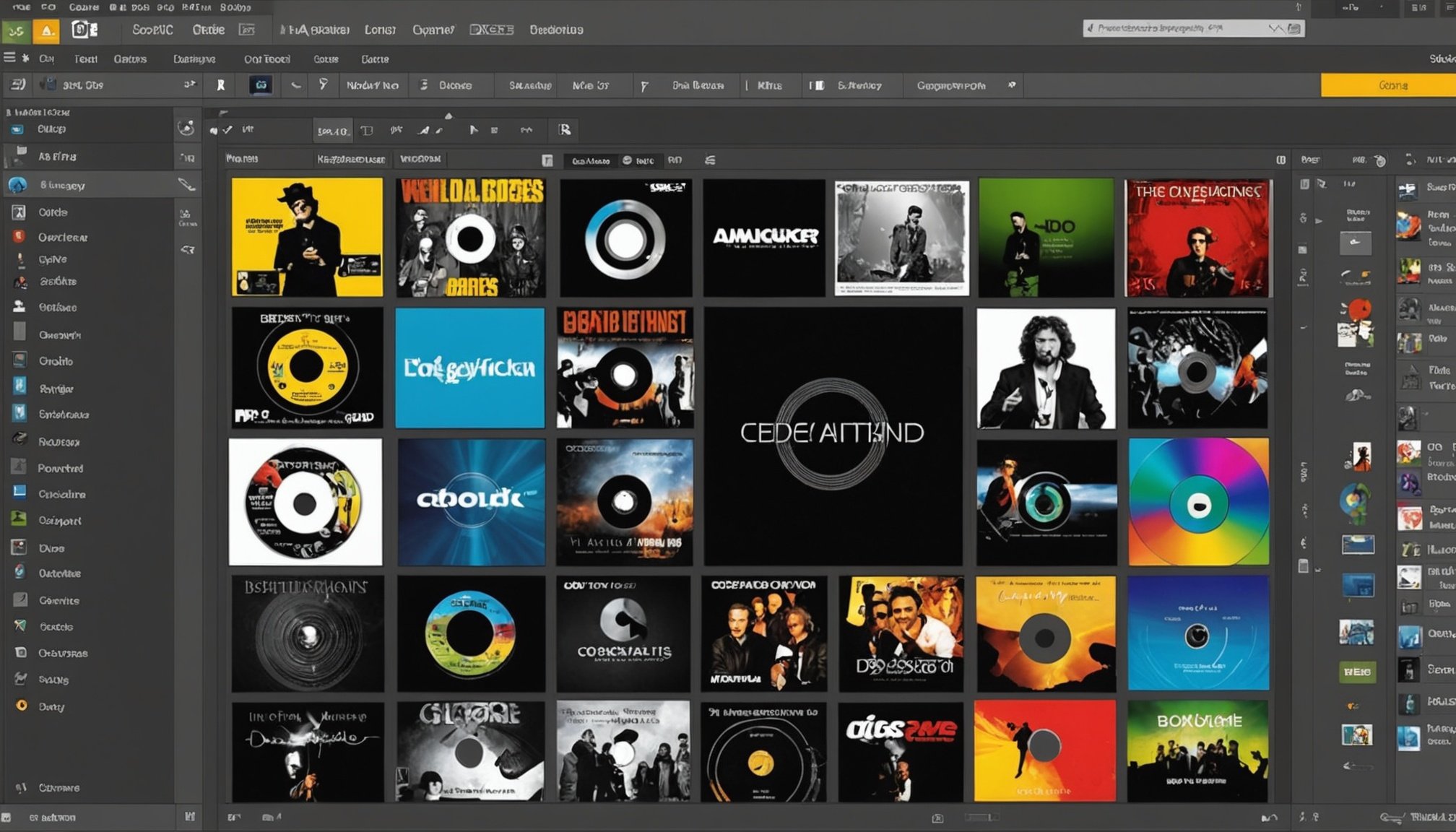
Task: Click the blue highlighted toolbar icon
Action: 261,85
